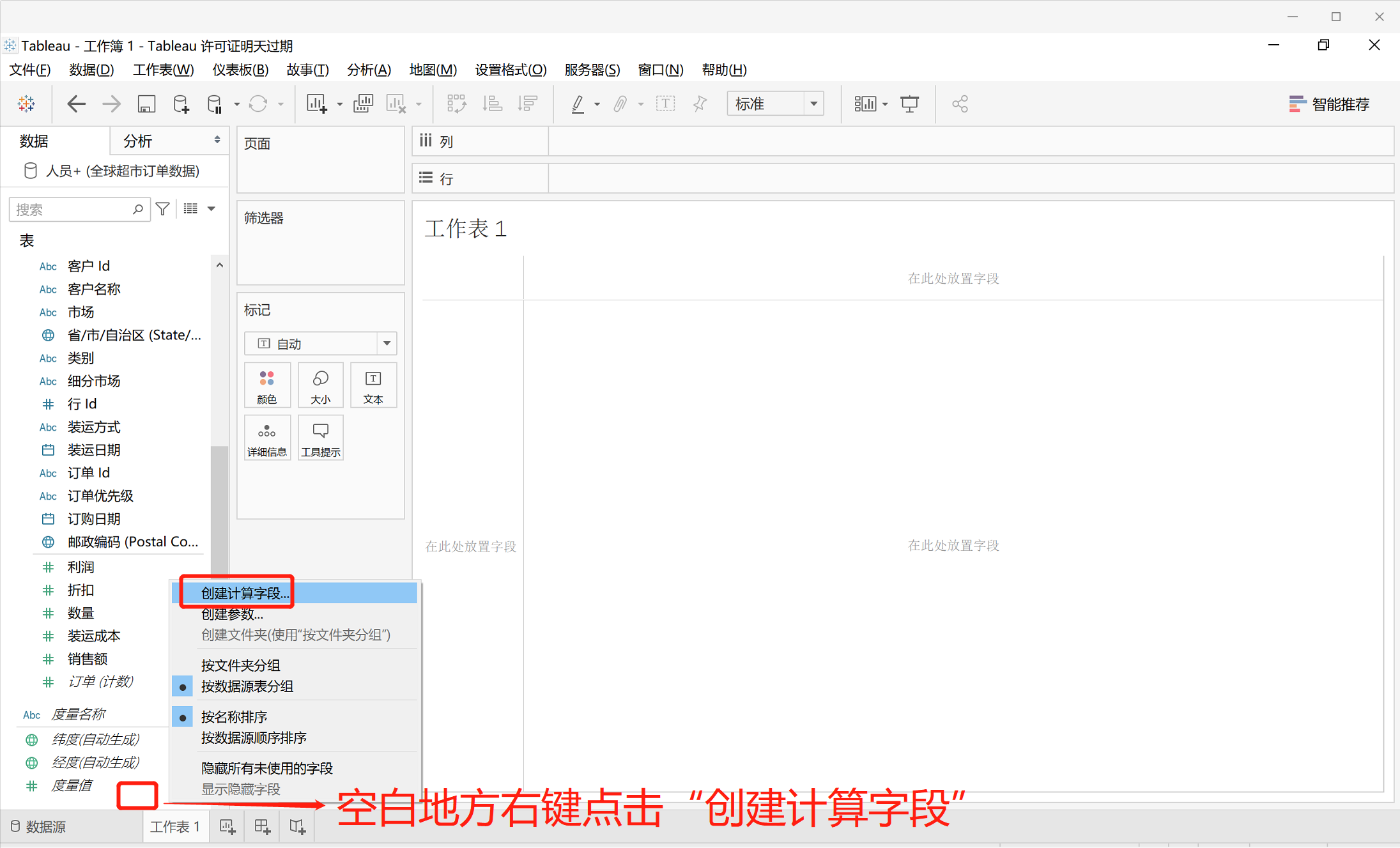The height and width of the screenshot is (848, 1400).
Task: Click the new worksheet tab icon
Action: coord(228,827)
